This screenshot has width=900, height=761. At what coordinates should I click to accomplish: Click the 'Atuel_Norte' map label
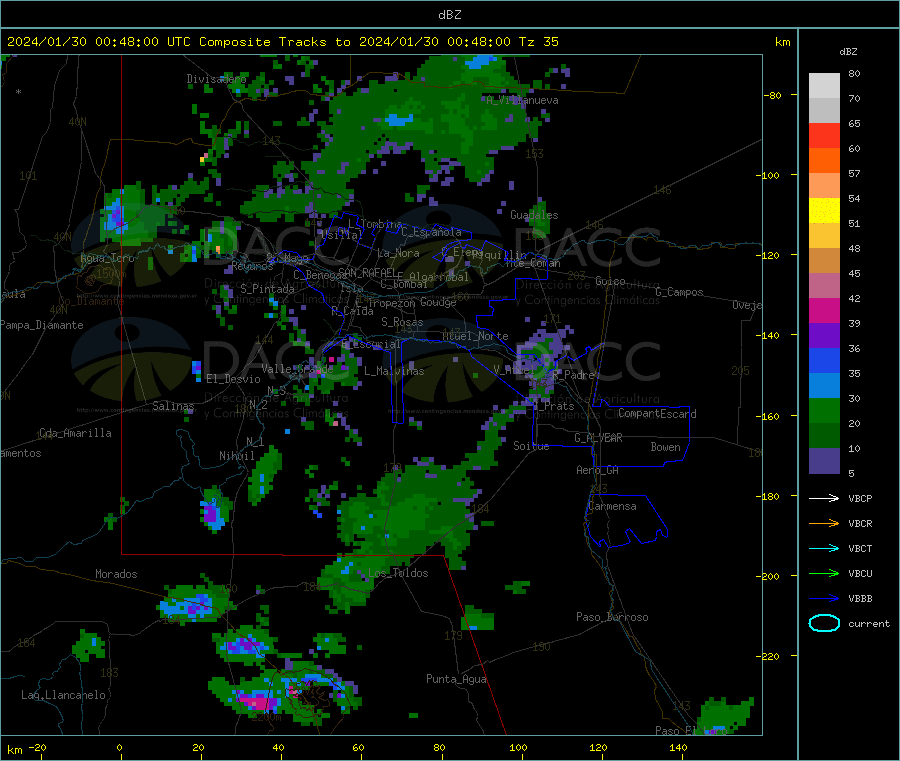(475, 336)
